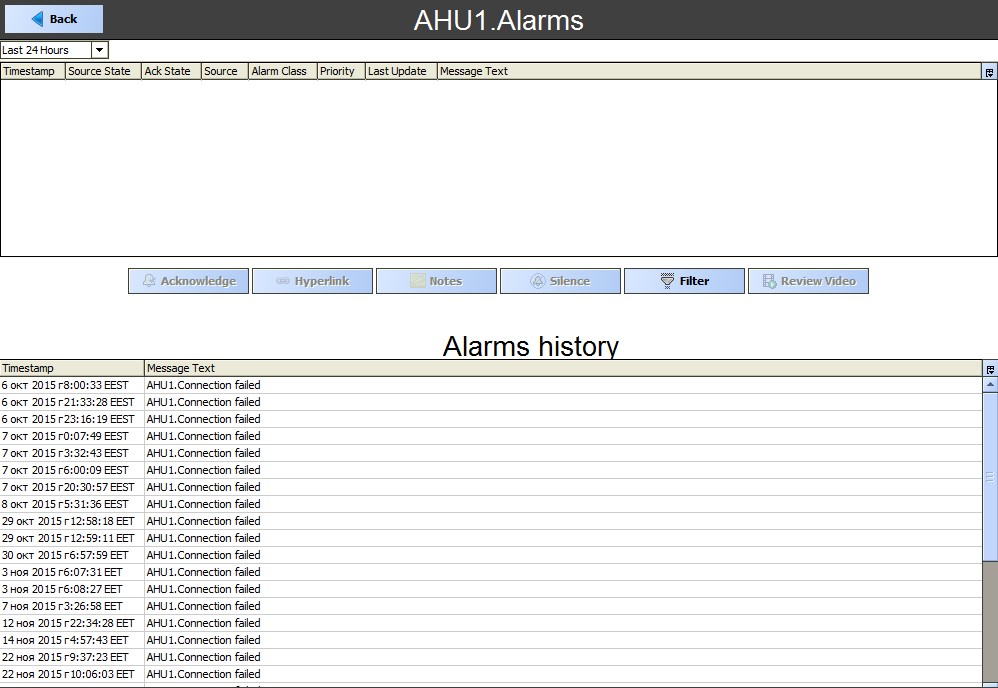Expand the Last 24 Hours dropdown

coord(99,50)
